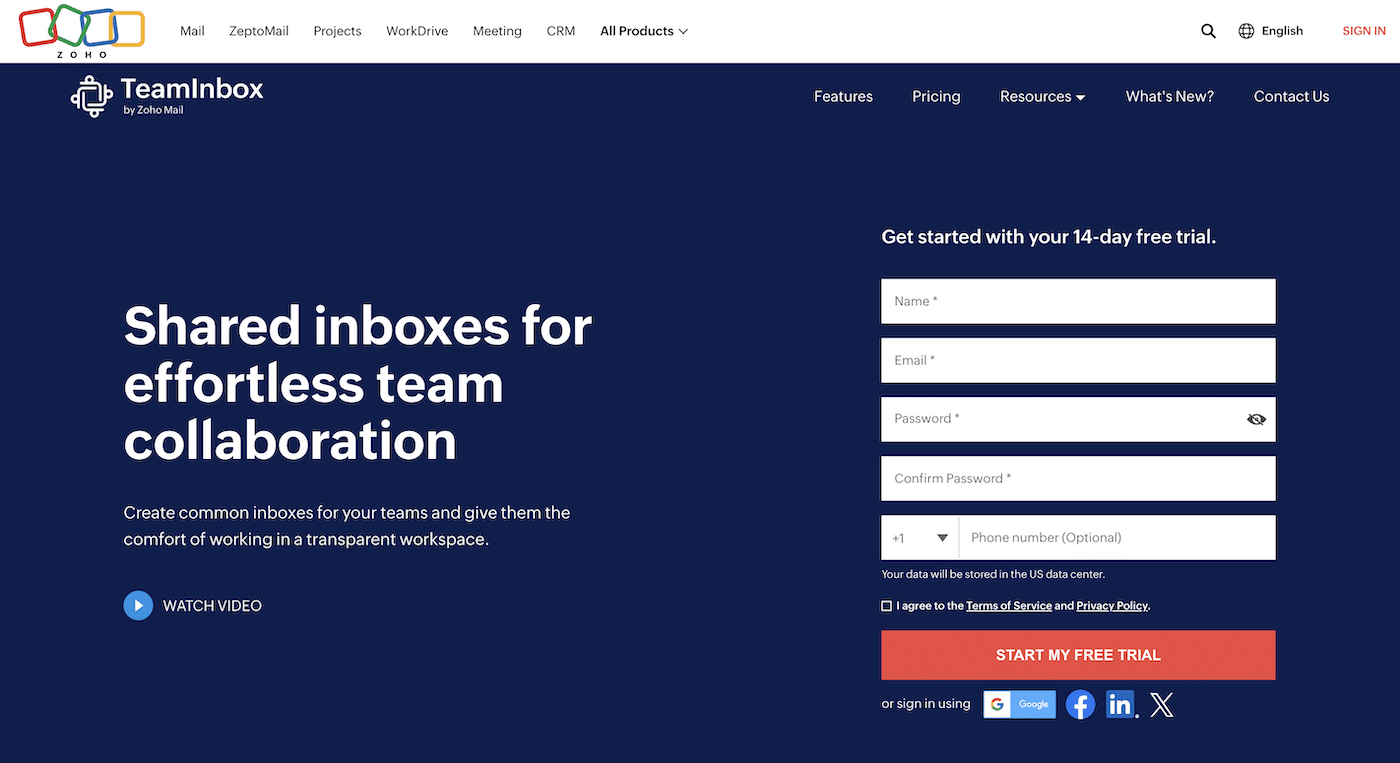Open the WorkDrive menu item

416,31
